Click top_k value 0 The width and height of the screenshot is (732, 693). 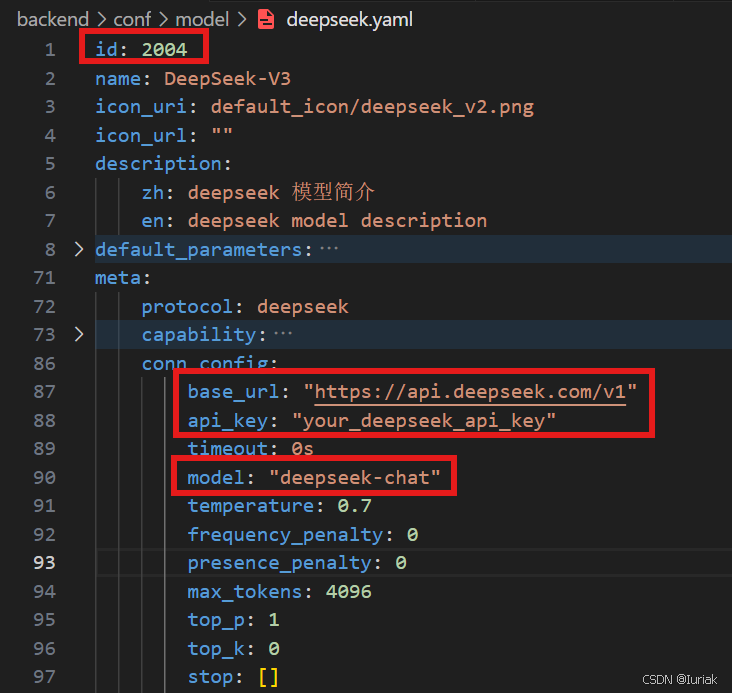click(x=274, y=649)
